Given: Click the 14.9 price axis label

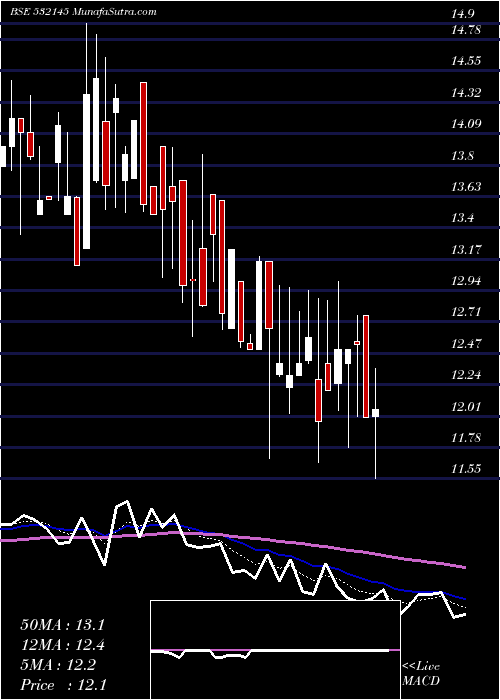Looking at the screenshot, I should pyautogui.click(x=462, y=14).
